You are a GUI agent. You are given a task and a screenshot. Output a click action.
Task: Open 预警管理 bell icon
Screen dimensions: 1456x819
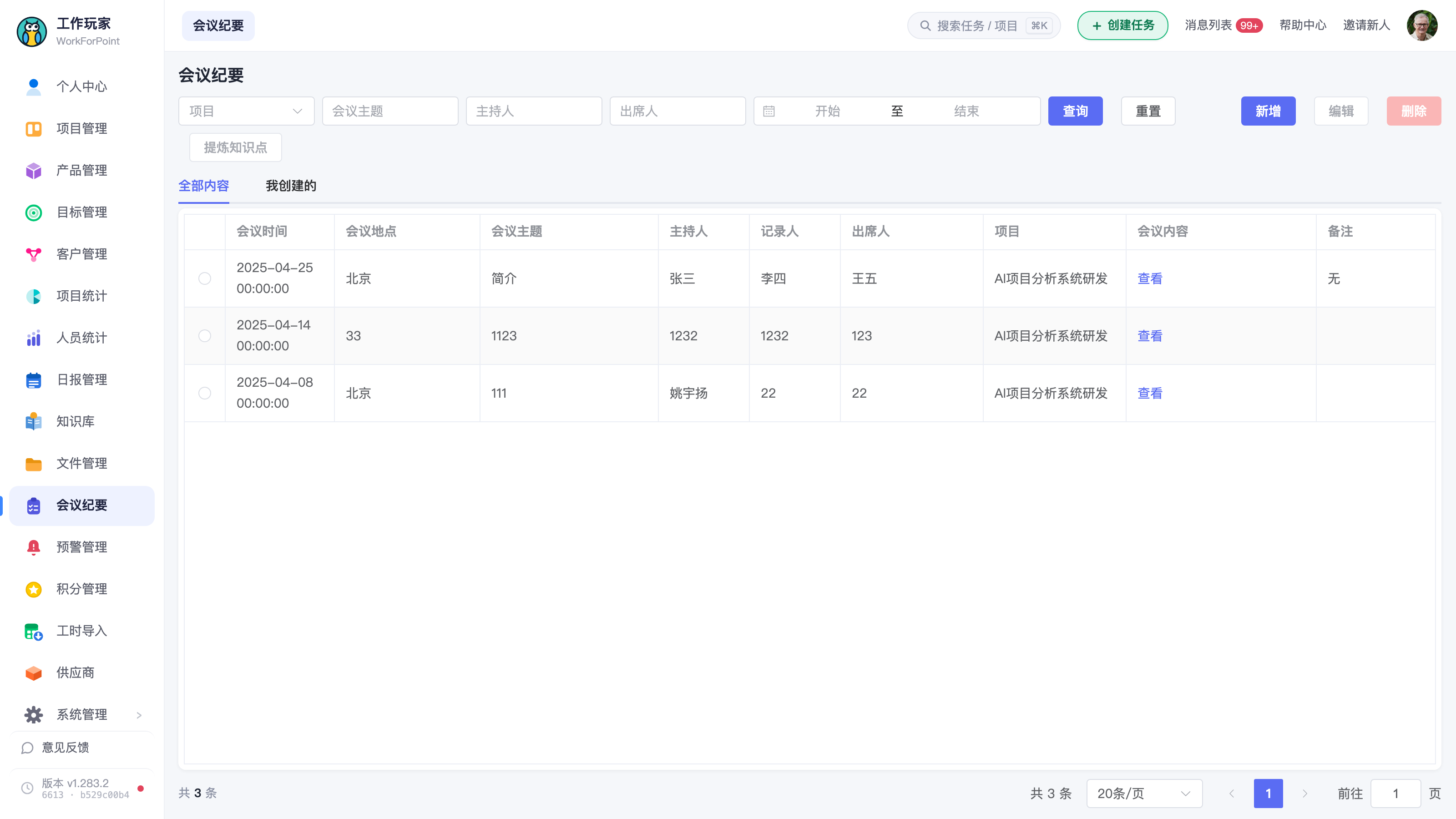[33, 547]
